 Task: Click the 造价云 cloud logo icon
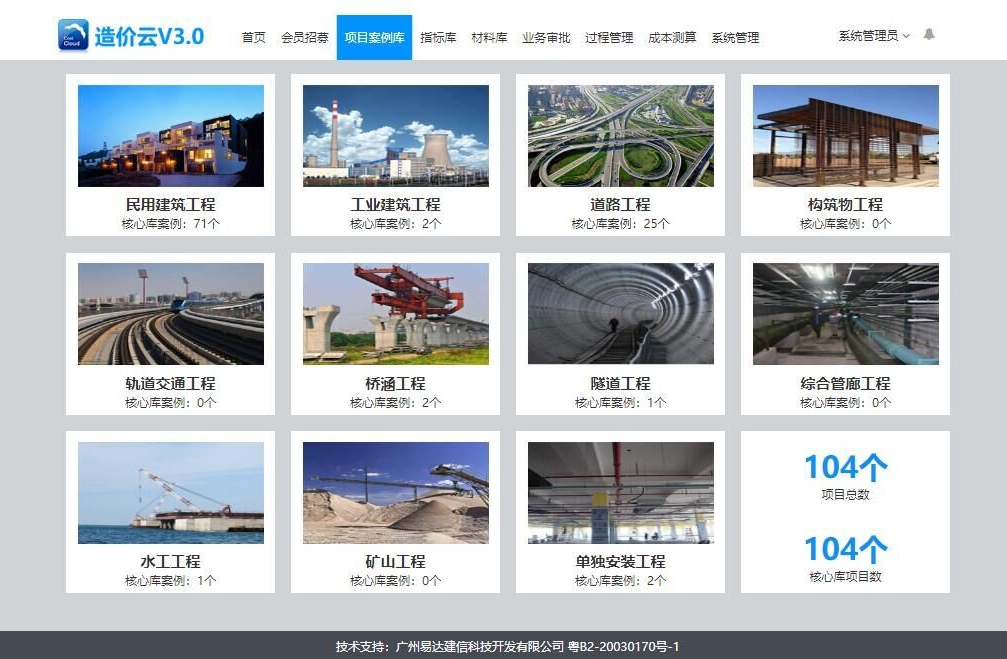pyautogui.click(x=73, y=35)
